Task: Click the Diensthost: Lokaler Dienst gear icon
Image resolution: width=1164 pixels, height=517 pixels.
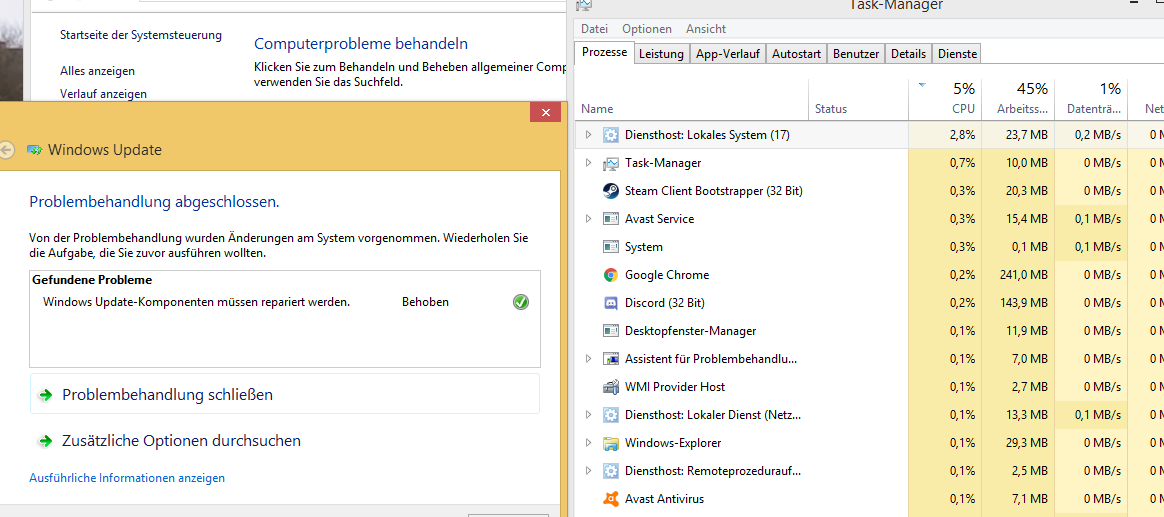Action: point(610,414)
